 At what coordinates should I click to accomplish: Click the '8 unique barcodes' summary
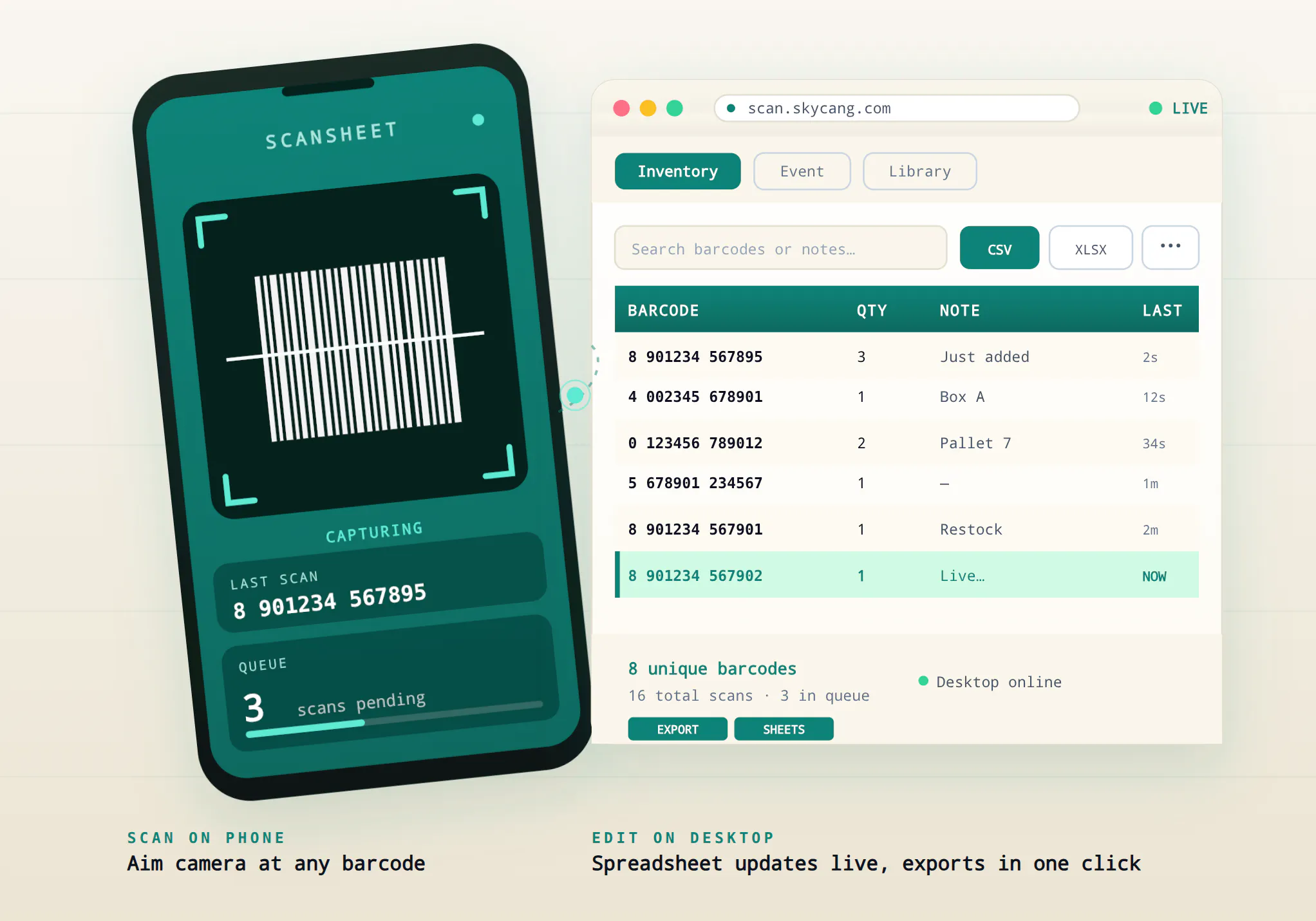[x=712, y=669]
